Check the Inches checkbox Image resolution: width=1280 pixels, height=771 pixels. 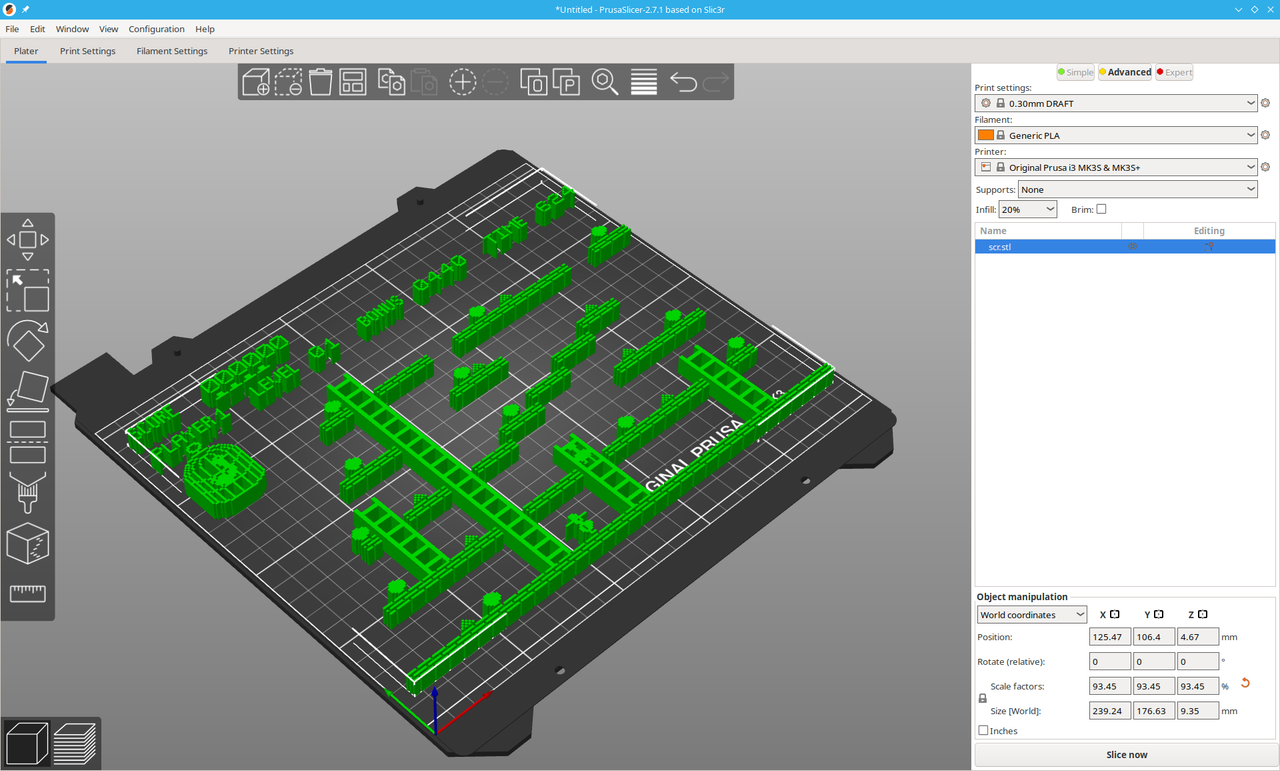tap(983, 731)
